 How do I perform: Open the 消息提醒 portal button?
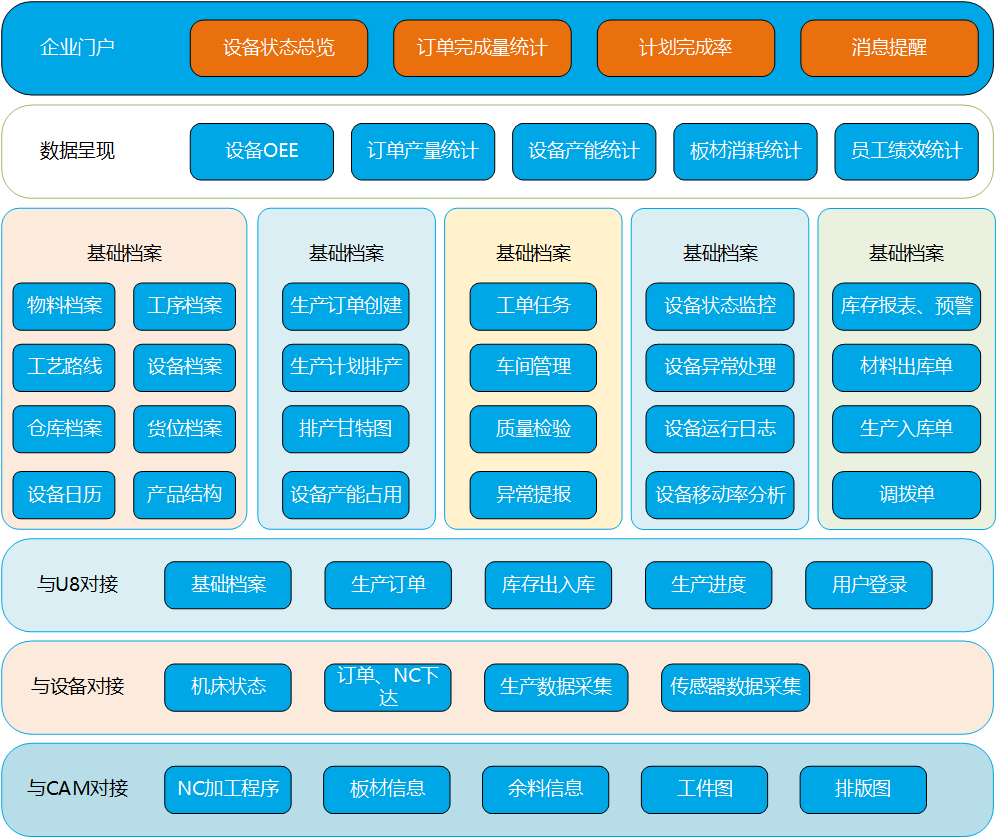coord(889,48)
